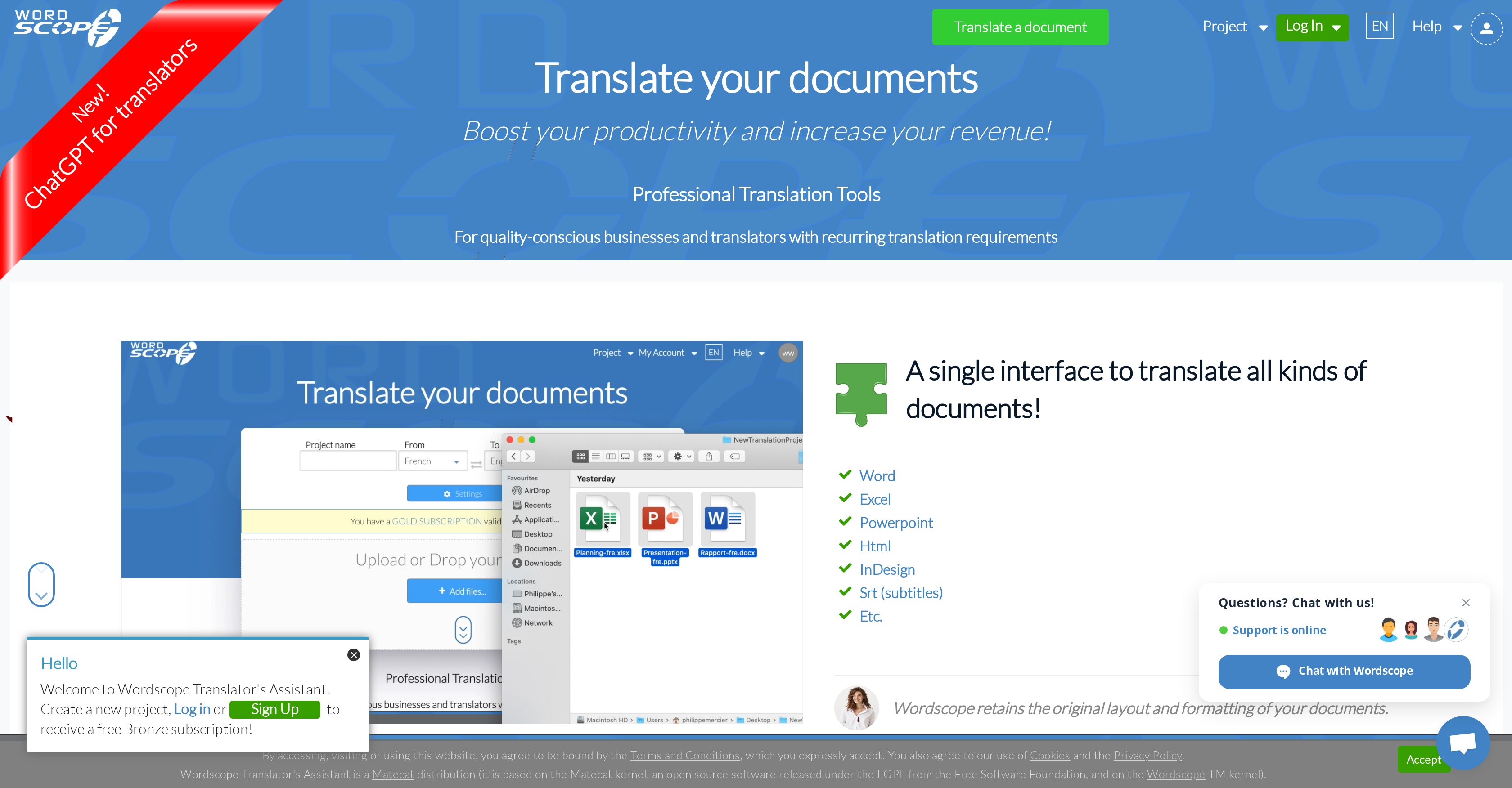Image resolution: width=1512 pixels, height=788 pixels.
Task: Click the Chat with Wordscope button
Action: (1345, 670)
